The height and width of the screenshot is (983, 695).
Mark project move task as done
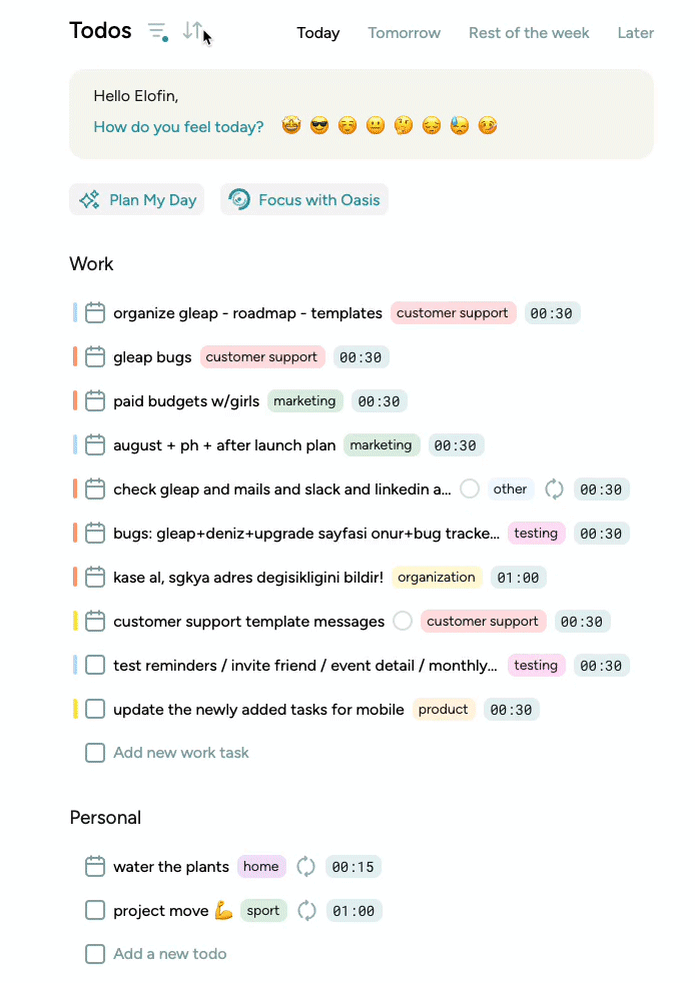pos(95,910)
